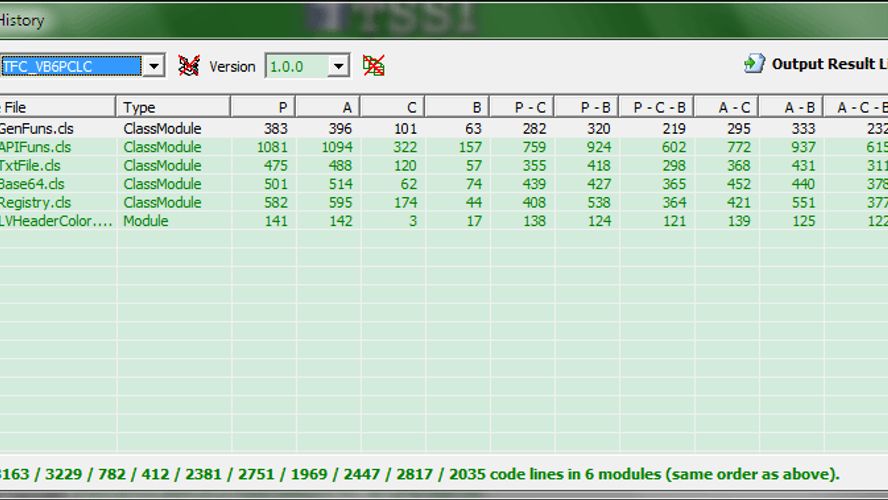The width and height of the screenshot is (888, 500).
Task: Click ClassModule type in GenFuns.cls row
Action: 162,129
